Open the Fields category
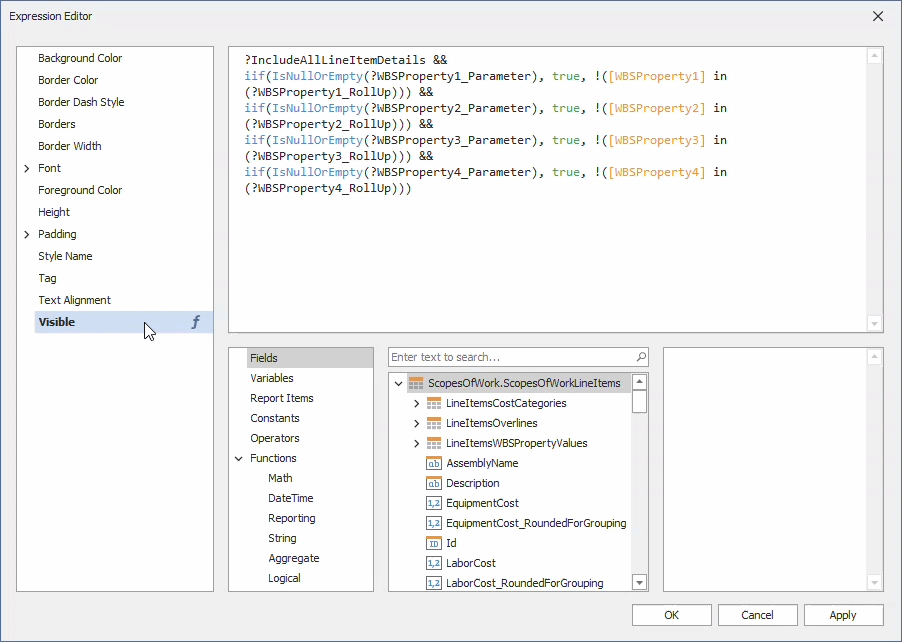The height and width of the screenshot is (642, 902). tap(310, 358)
